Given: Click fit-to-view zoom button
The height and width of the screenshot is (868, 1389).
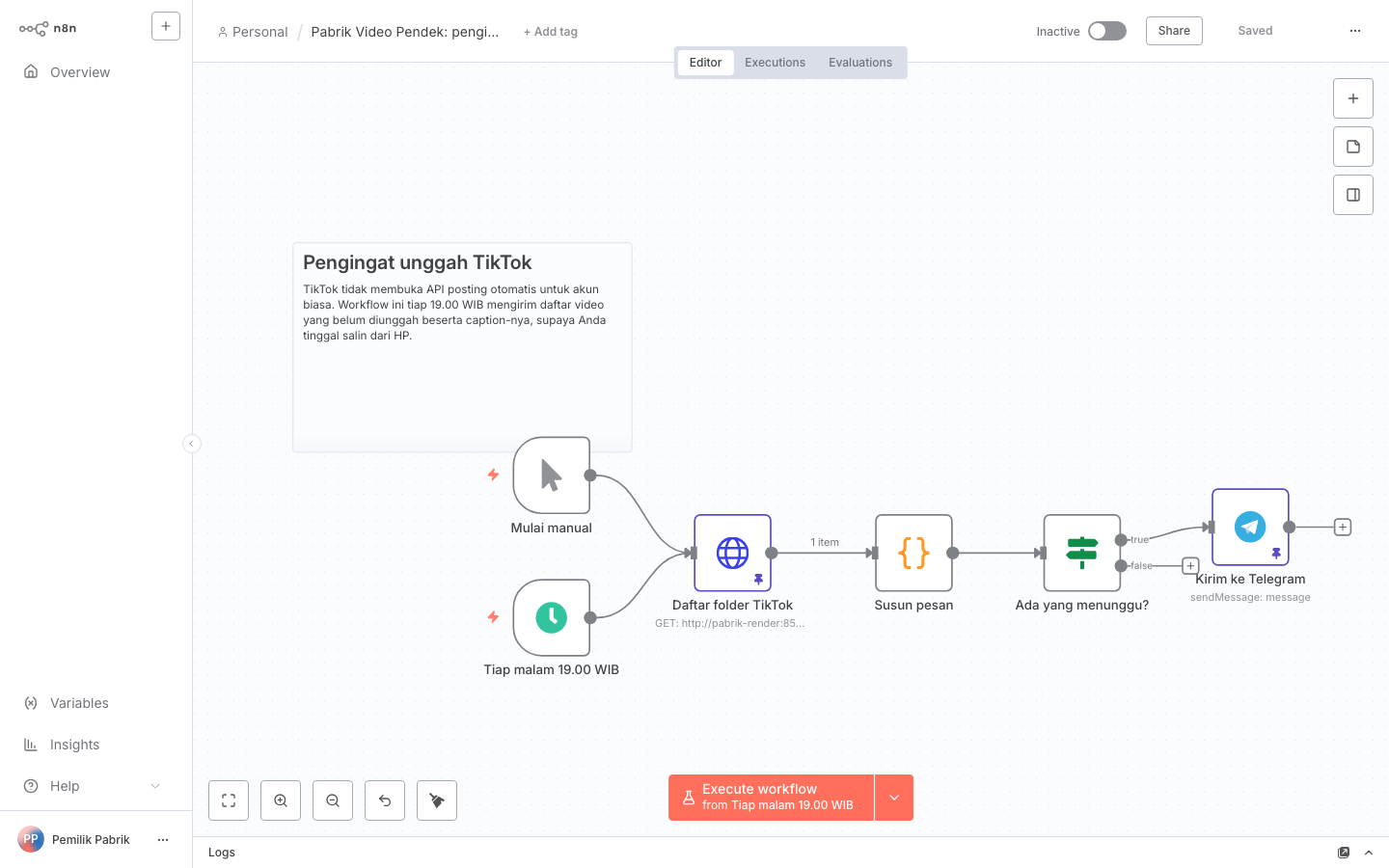Looking at the screenshot, I should tap(229, 800).
